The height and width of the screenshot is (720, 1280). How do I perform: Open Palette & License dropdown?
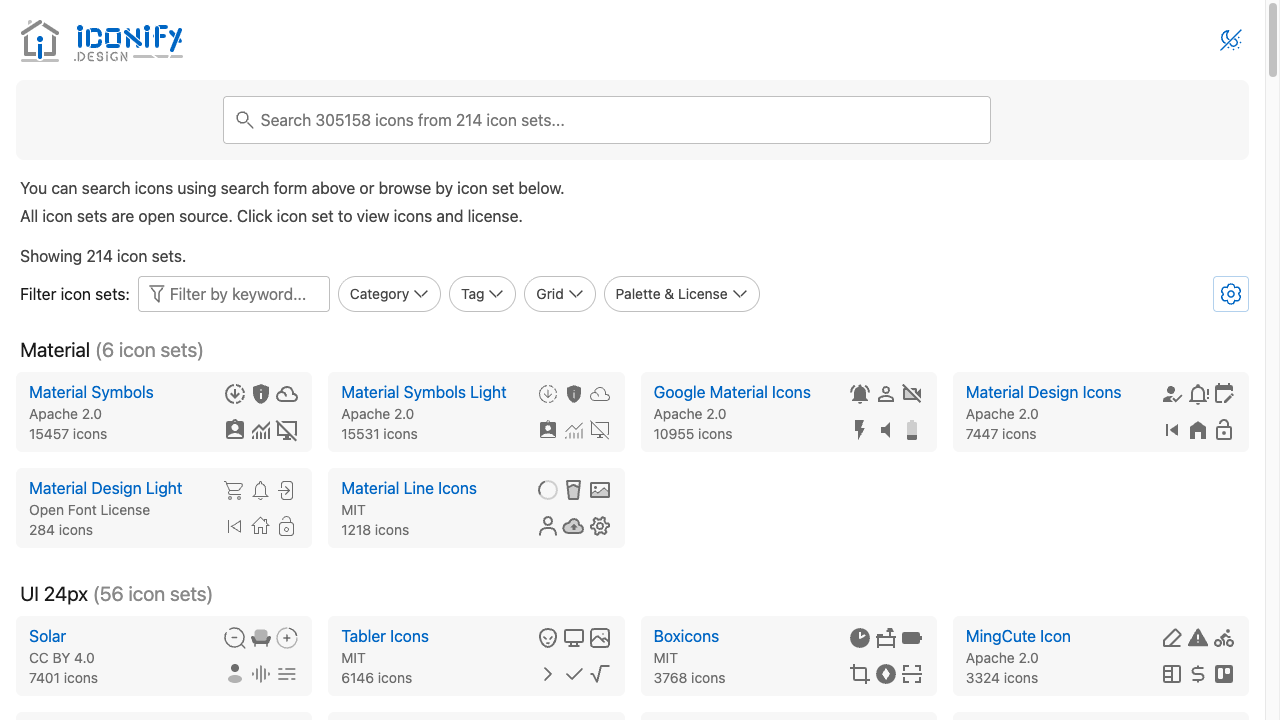pyautogui.click(x=682, y=294)
